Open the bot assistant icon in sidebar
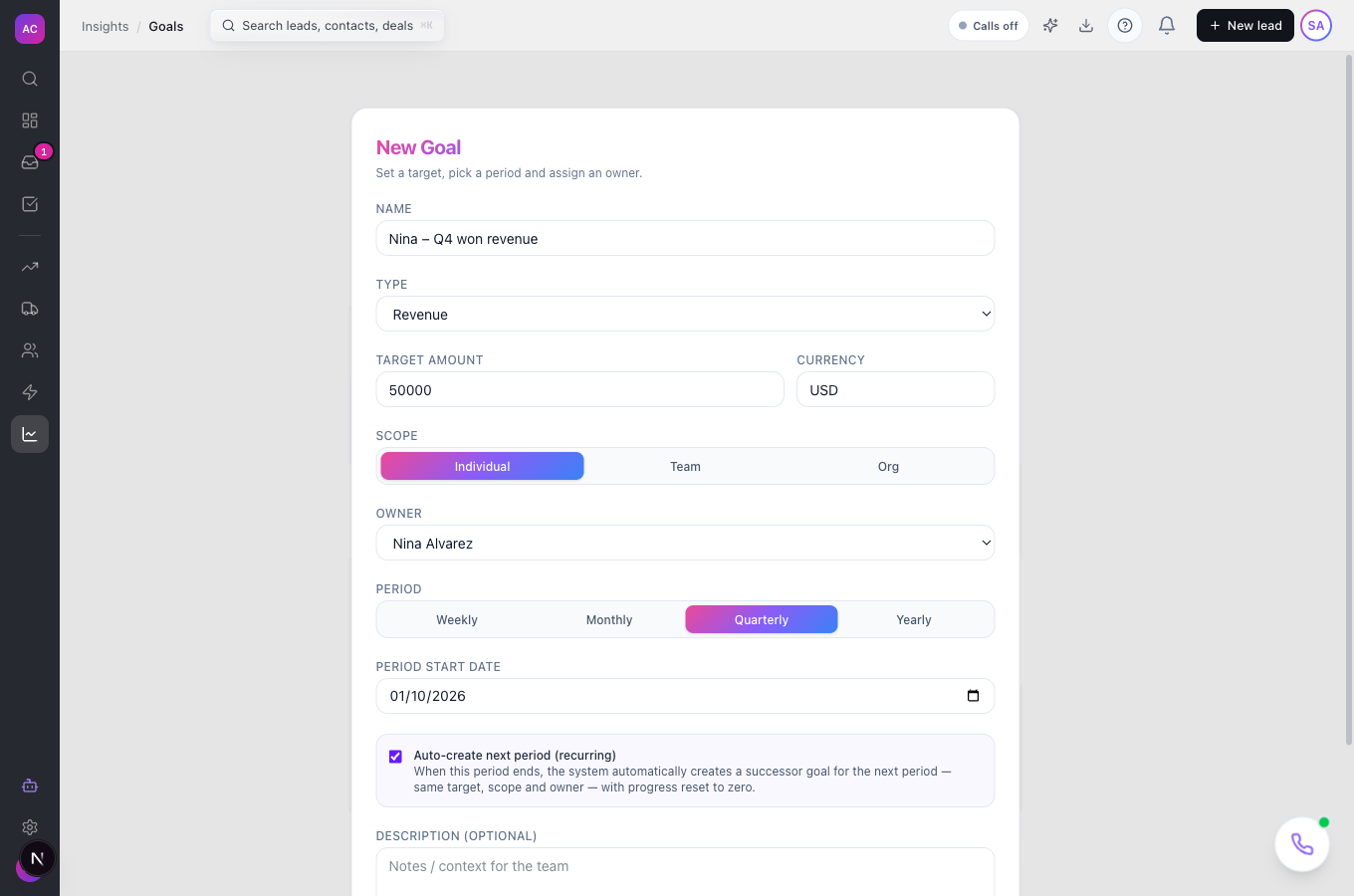The height and width of the screenshot is (896, 1354). point(30,785)
